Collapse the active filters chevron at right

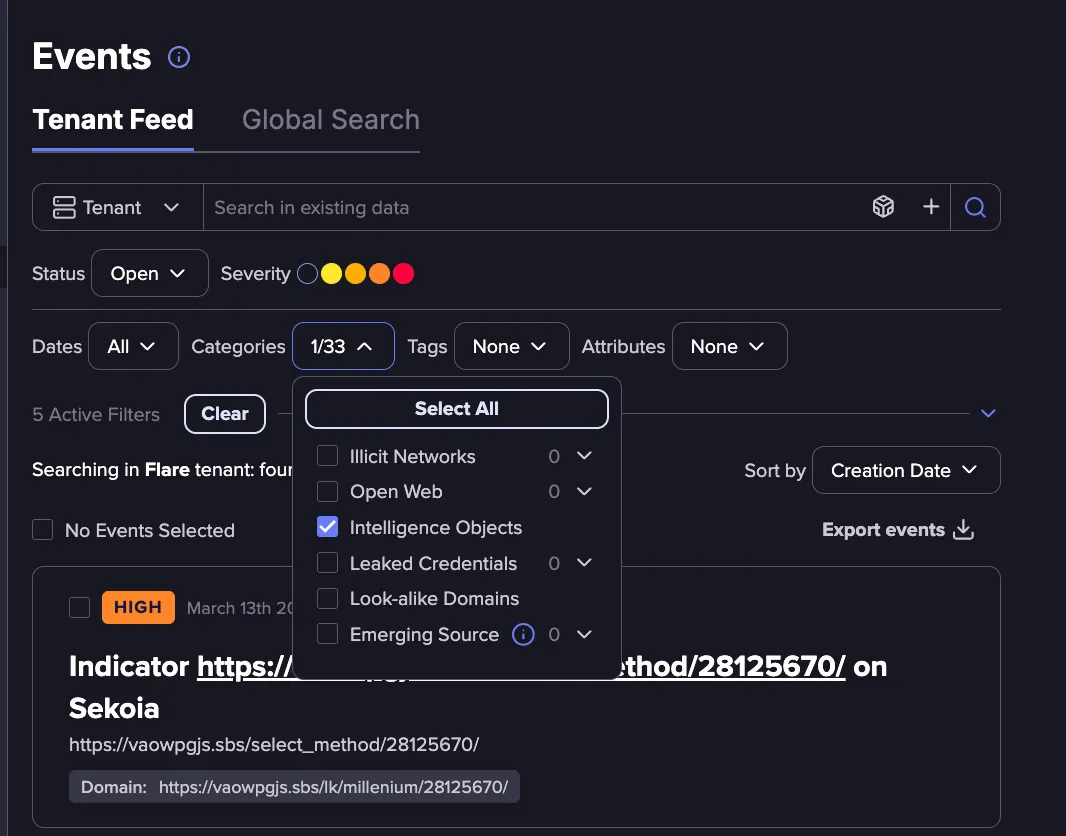(988, 413)
